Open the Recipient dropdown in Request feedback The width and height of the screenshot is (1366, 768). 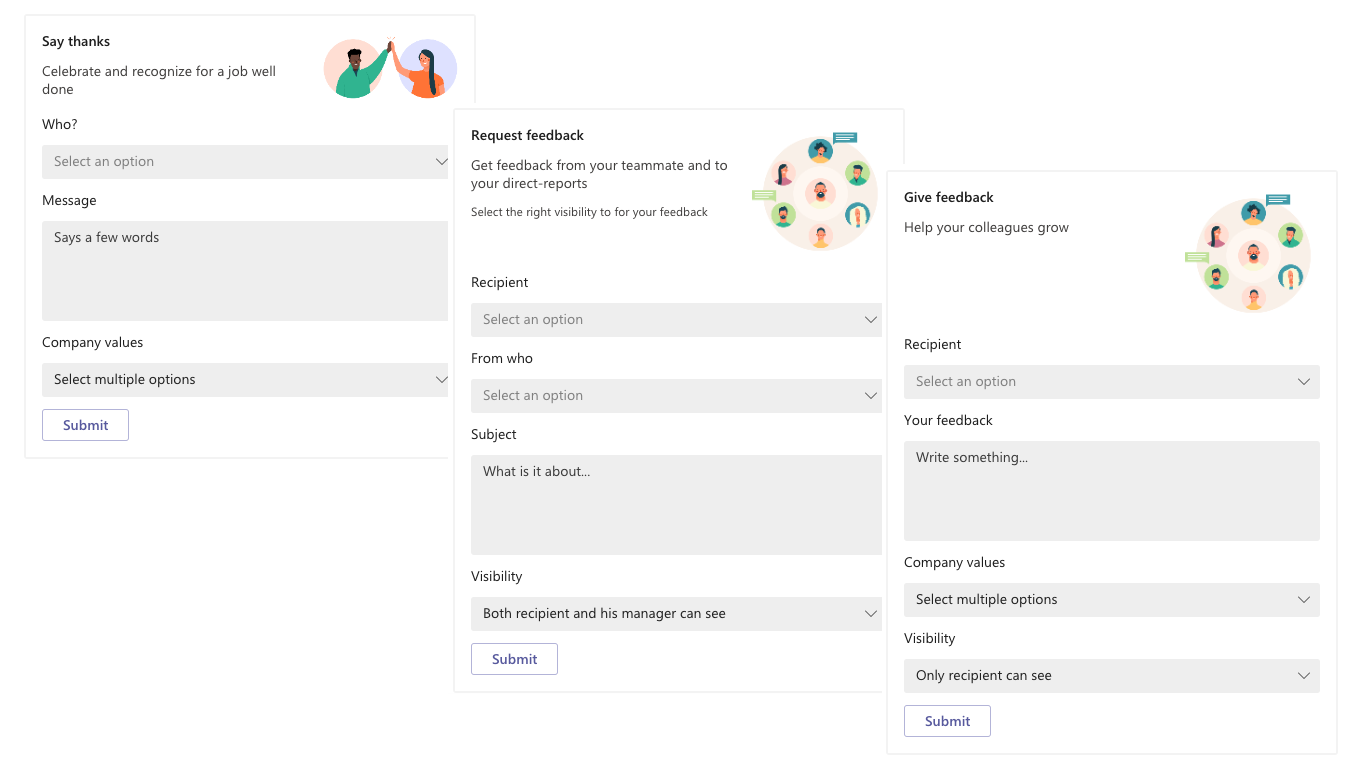coord(675,320)
